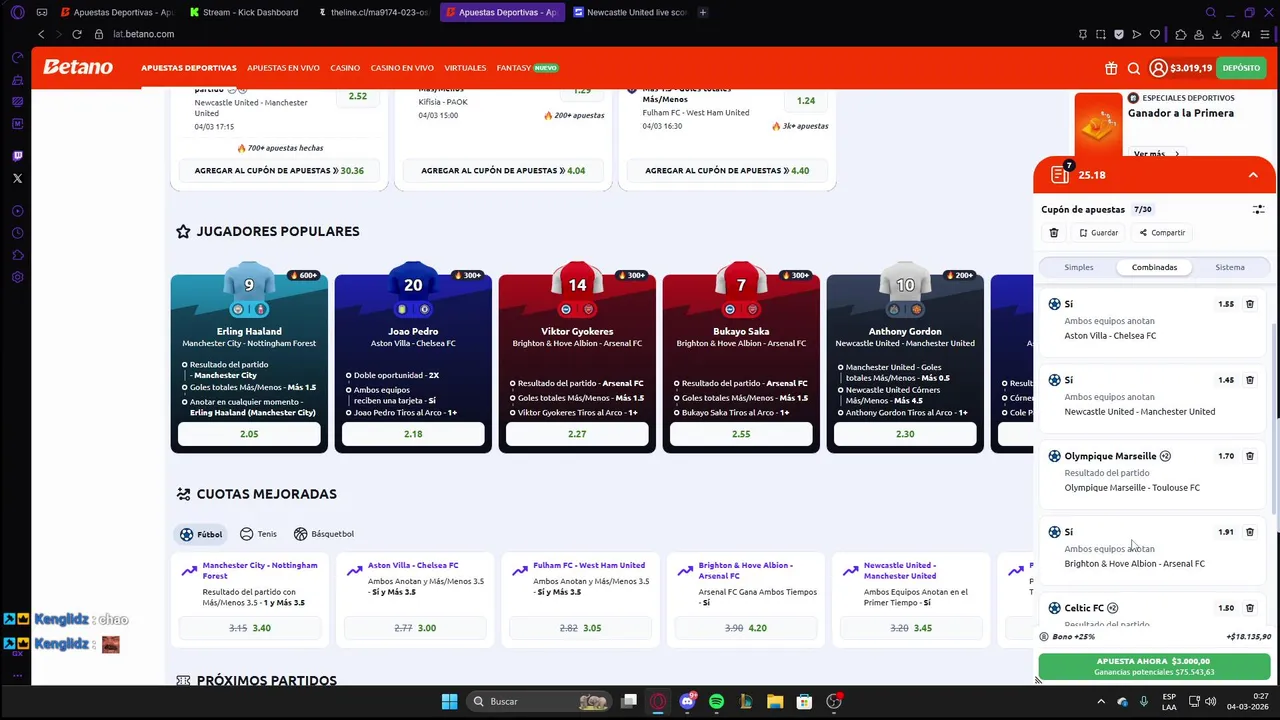Open the gift promotions icon in header
This screenshot has width=1280, height=720.
click(x=1111, y=68)
